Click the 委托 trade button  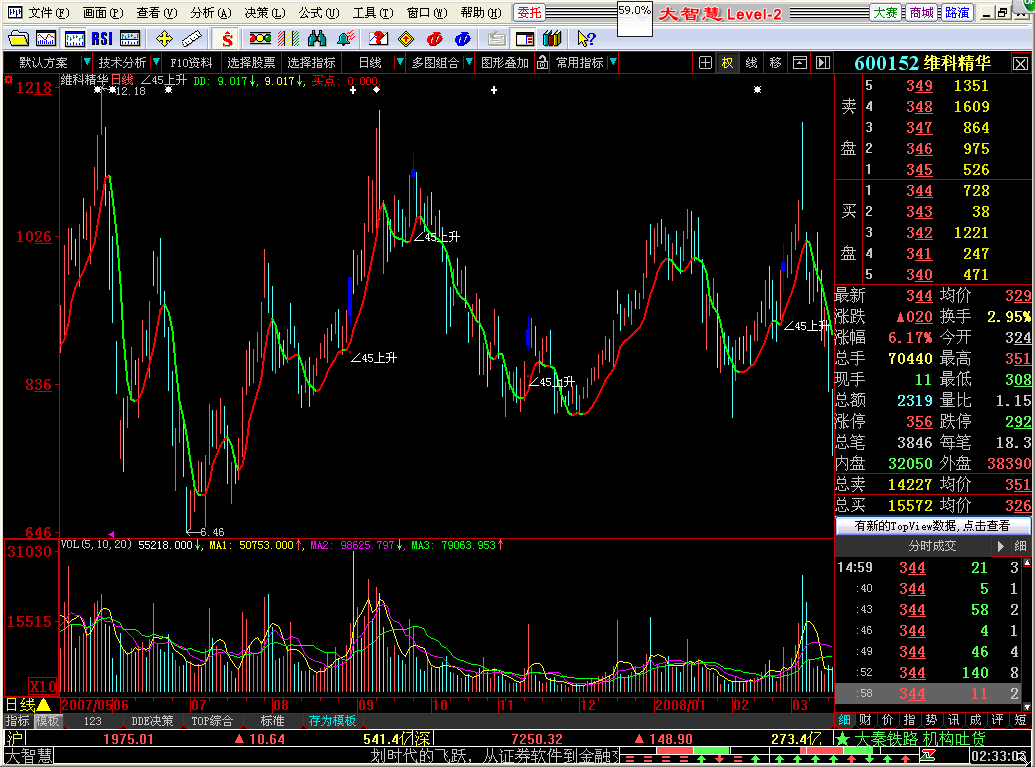click(x=529, y=13)
